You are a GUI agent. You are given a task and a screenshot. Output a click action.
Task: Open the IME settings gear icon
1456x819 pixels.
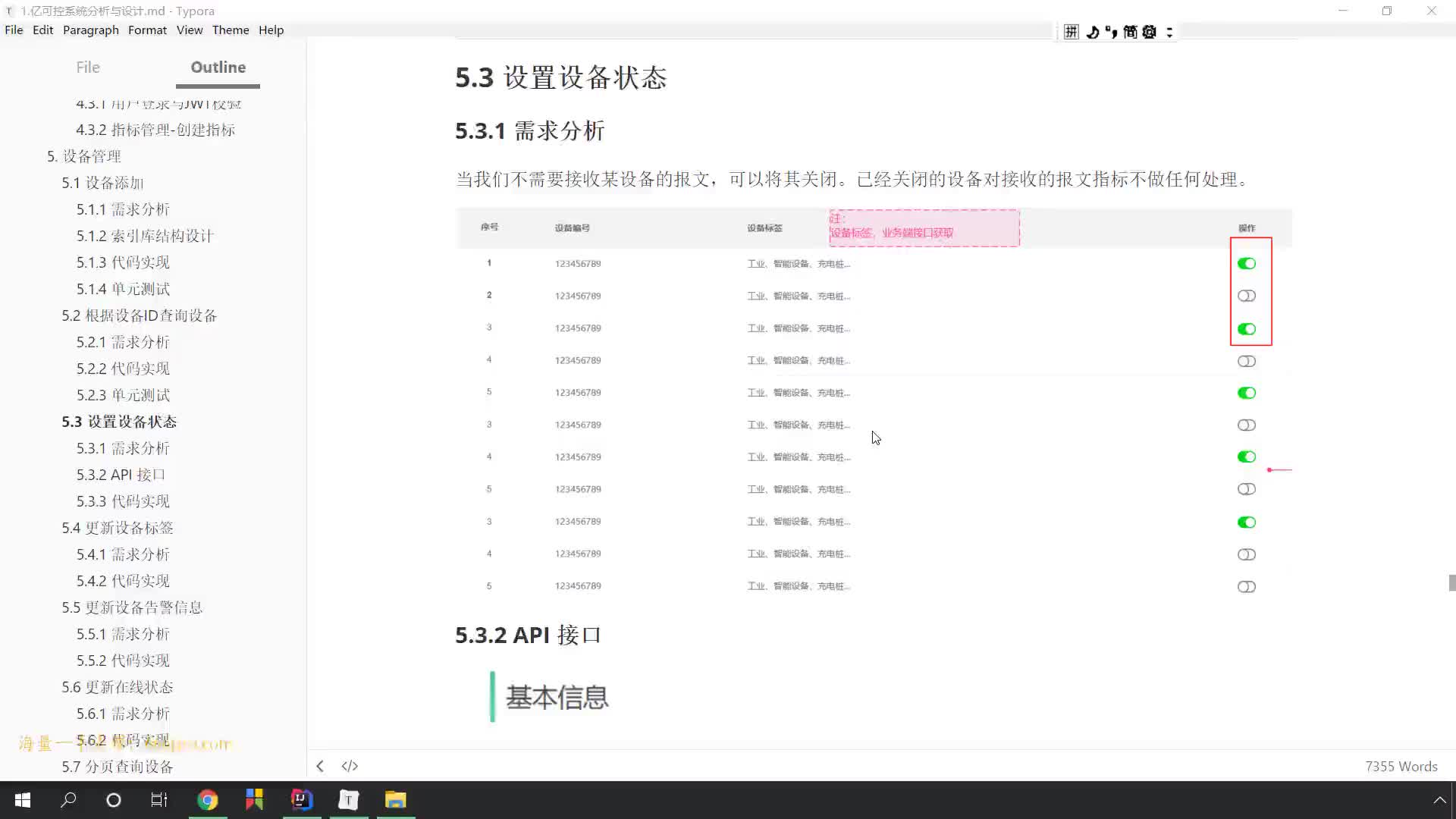point(1150,32)
